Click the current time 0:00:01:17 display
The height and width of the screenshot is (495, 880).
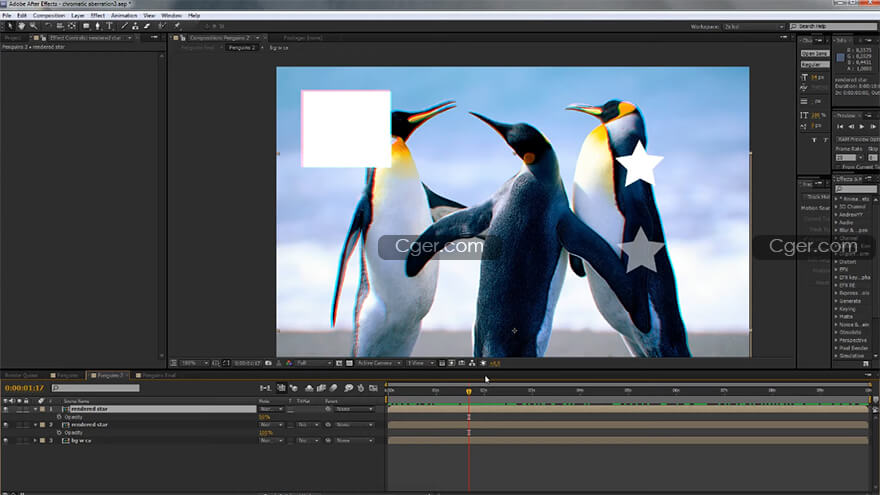pyautogui.click(x=24, y=388)
